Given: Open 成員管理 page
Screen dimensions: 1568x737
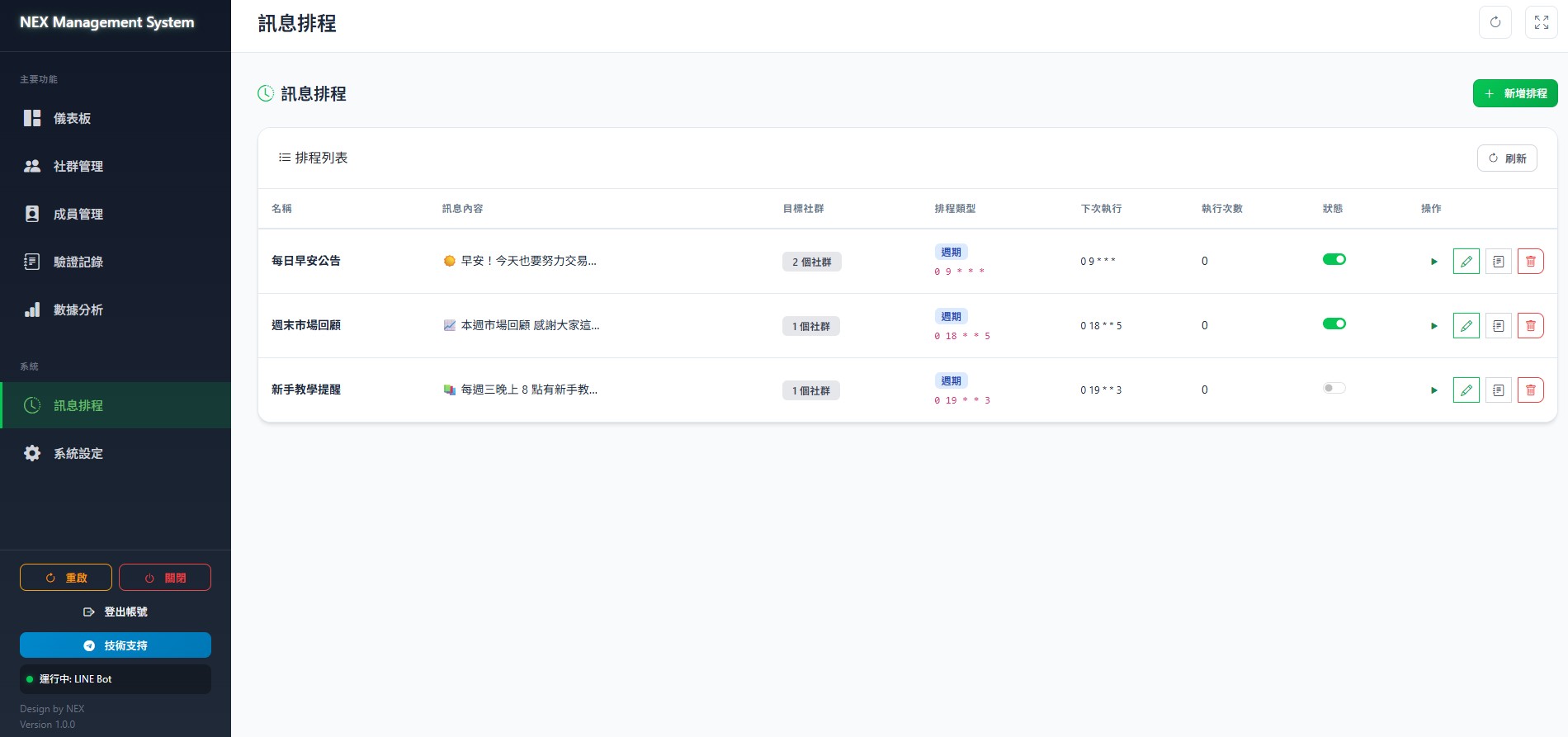Looking at the screenshot, I should [x=116, y=214].
